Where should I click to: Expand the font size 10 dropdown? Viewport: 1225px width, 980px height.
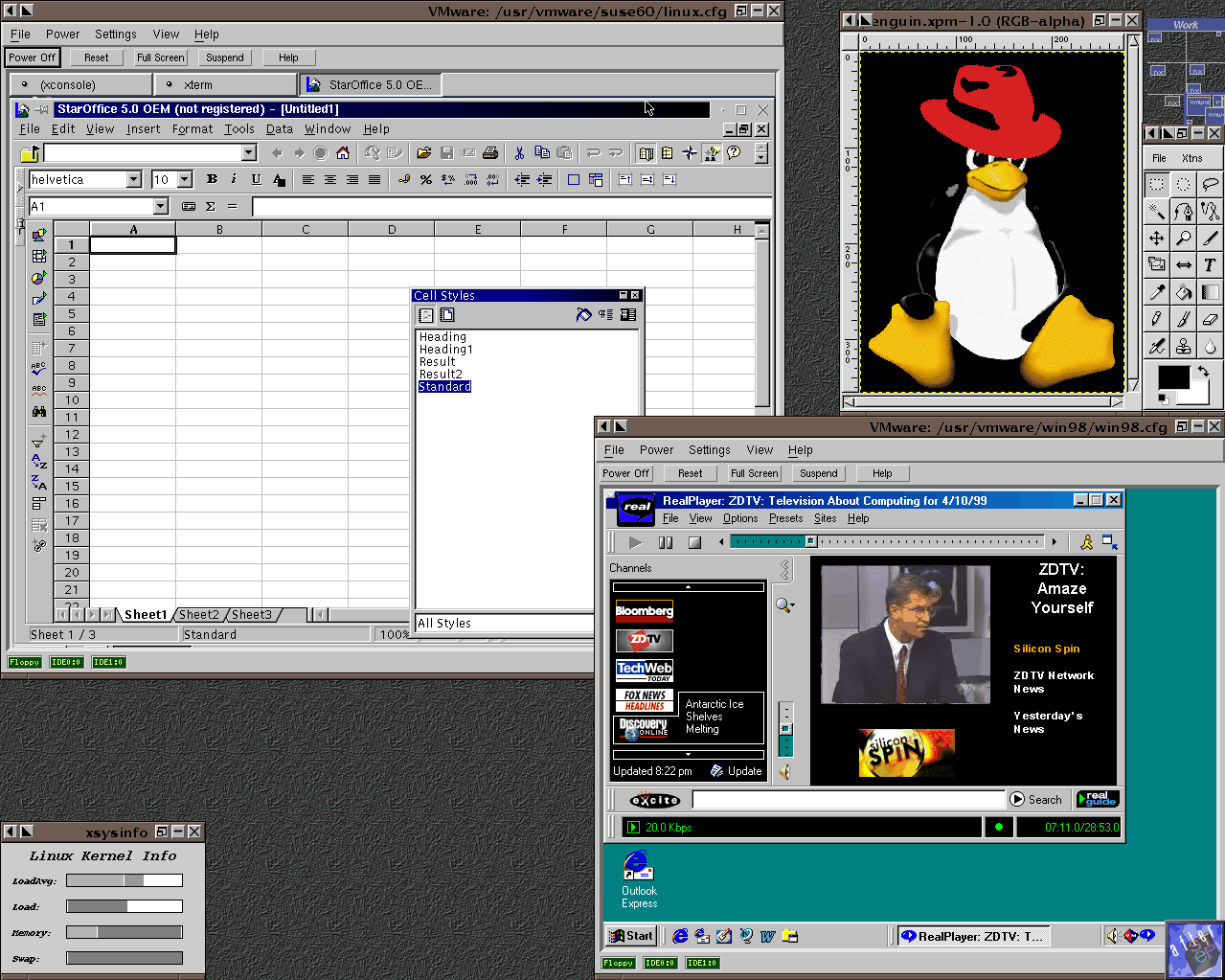point(185,179)
